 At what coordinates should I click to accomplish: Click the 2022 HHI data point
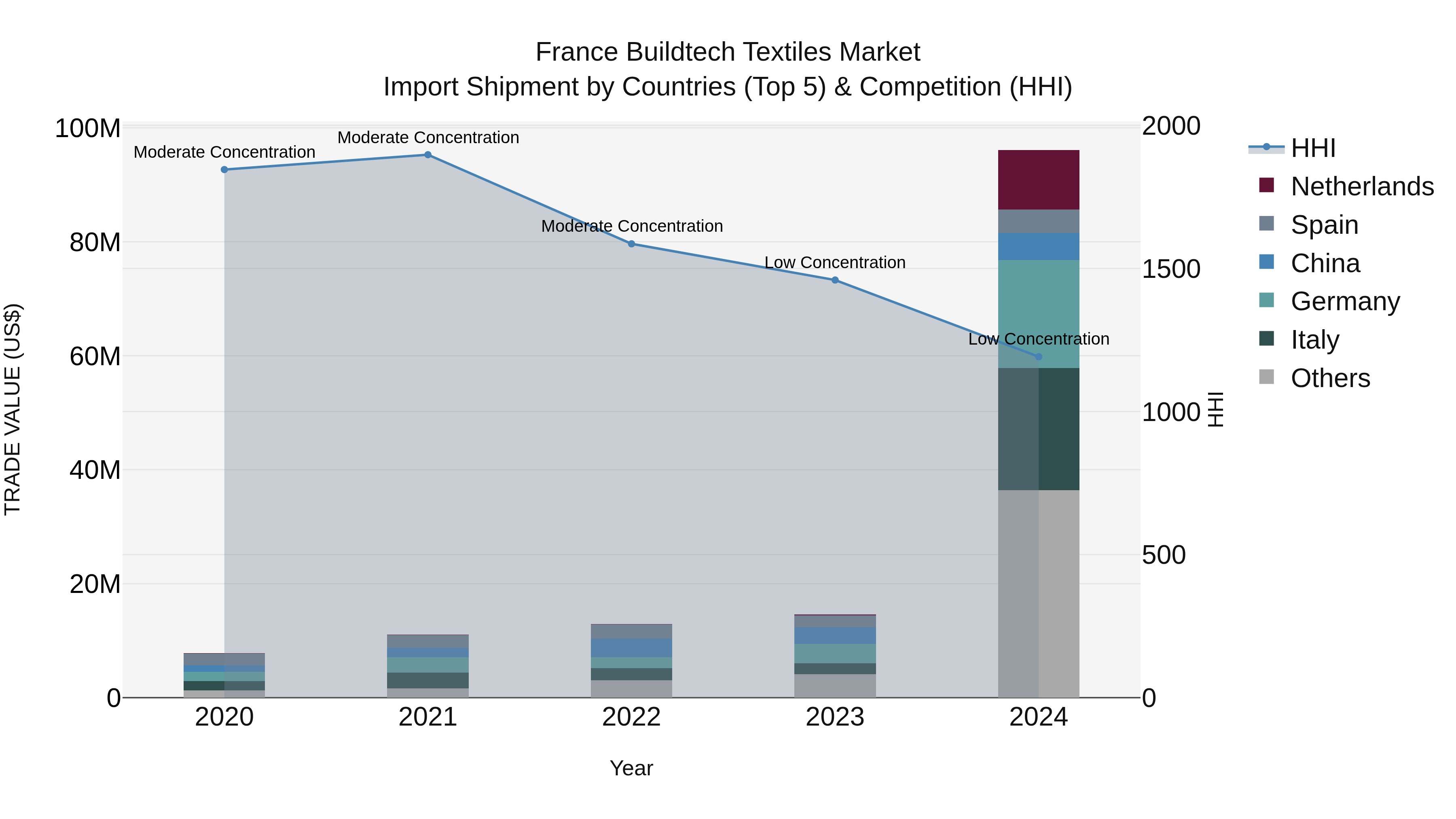click(631, 244)
